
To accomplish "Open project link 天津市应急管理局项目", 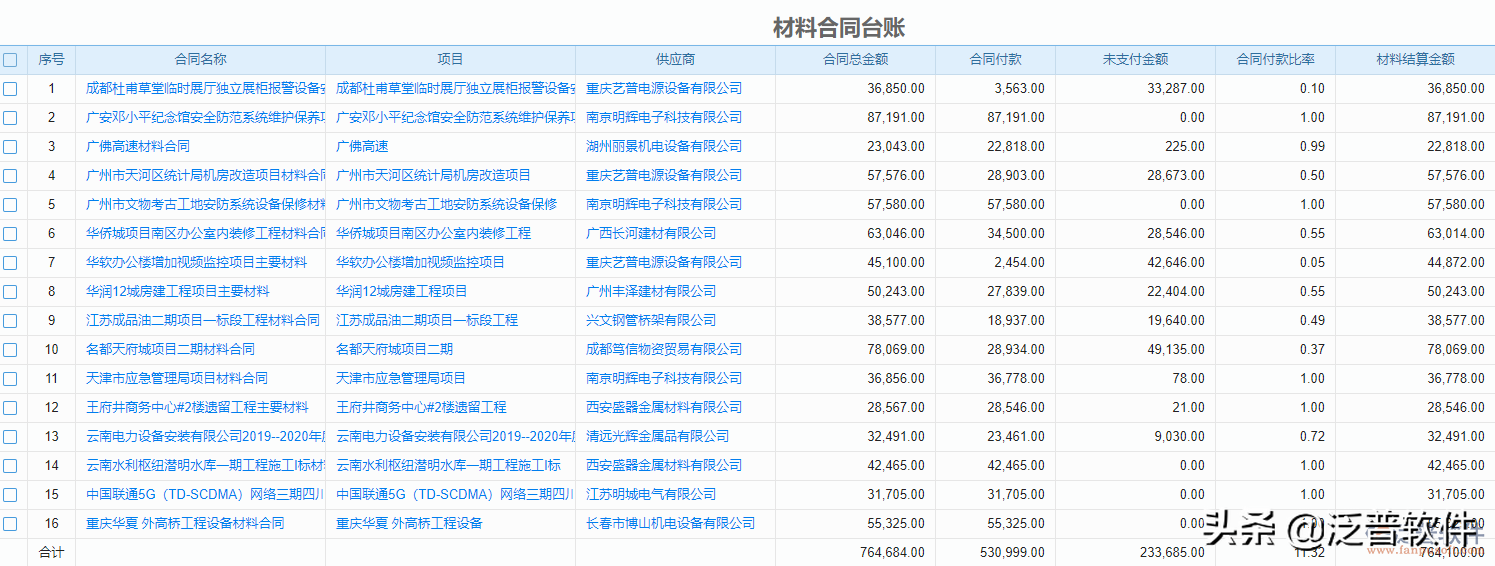I will point(401,379).
